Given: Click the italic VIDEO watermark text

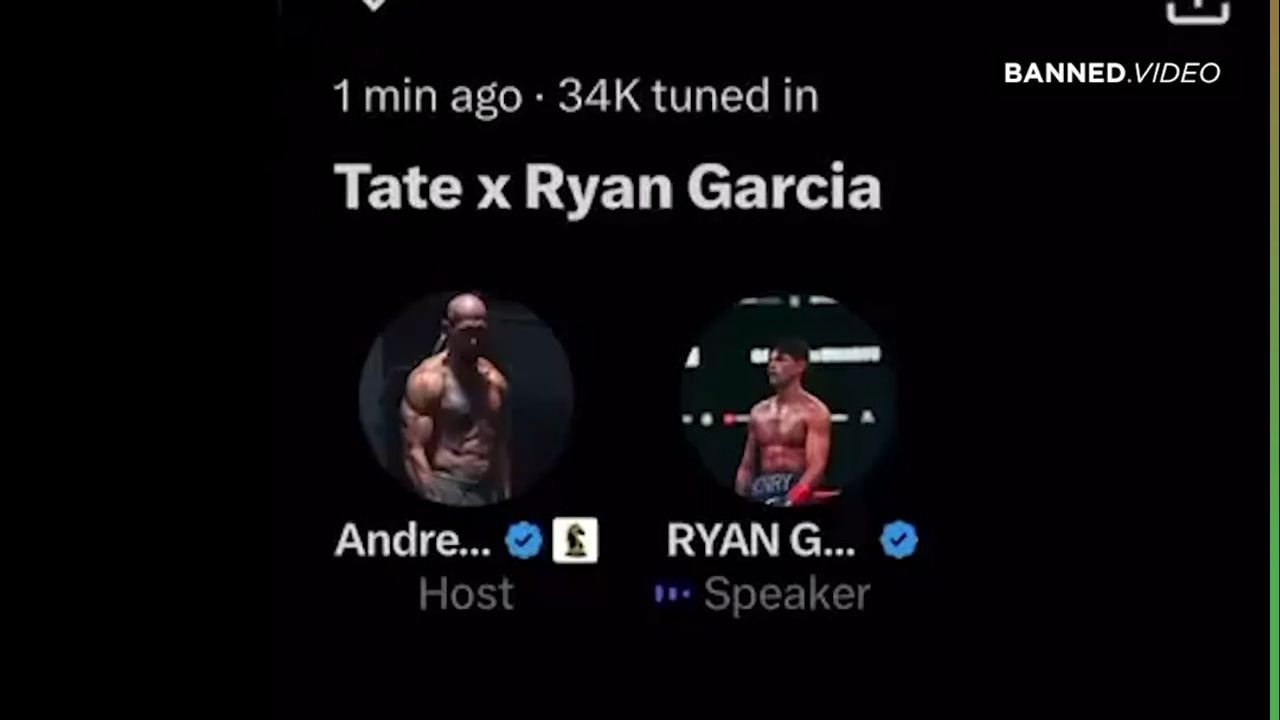Looking at the screenshot, I should point(1176,73).
